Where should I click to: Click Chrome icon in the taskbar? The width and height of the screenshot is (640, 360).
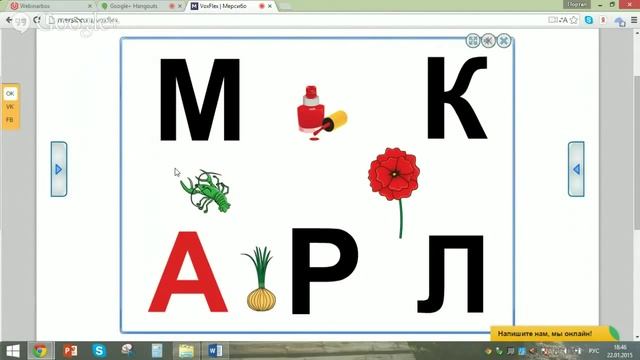click(x=40, y=351)
